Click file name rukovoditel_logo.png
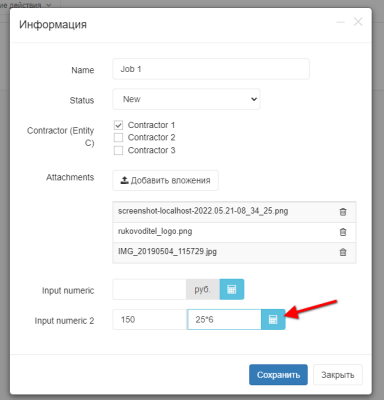Image resolution: width=384 pixels, height=400 pixels. coord(155,231)
